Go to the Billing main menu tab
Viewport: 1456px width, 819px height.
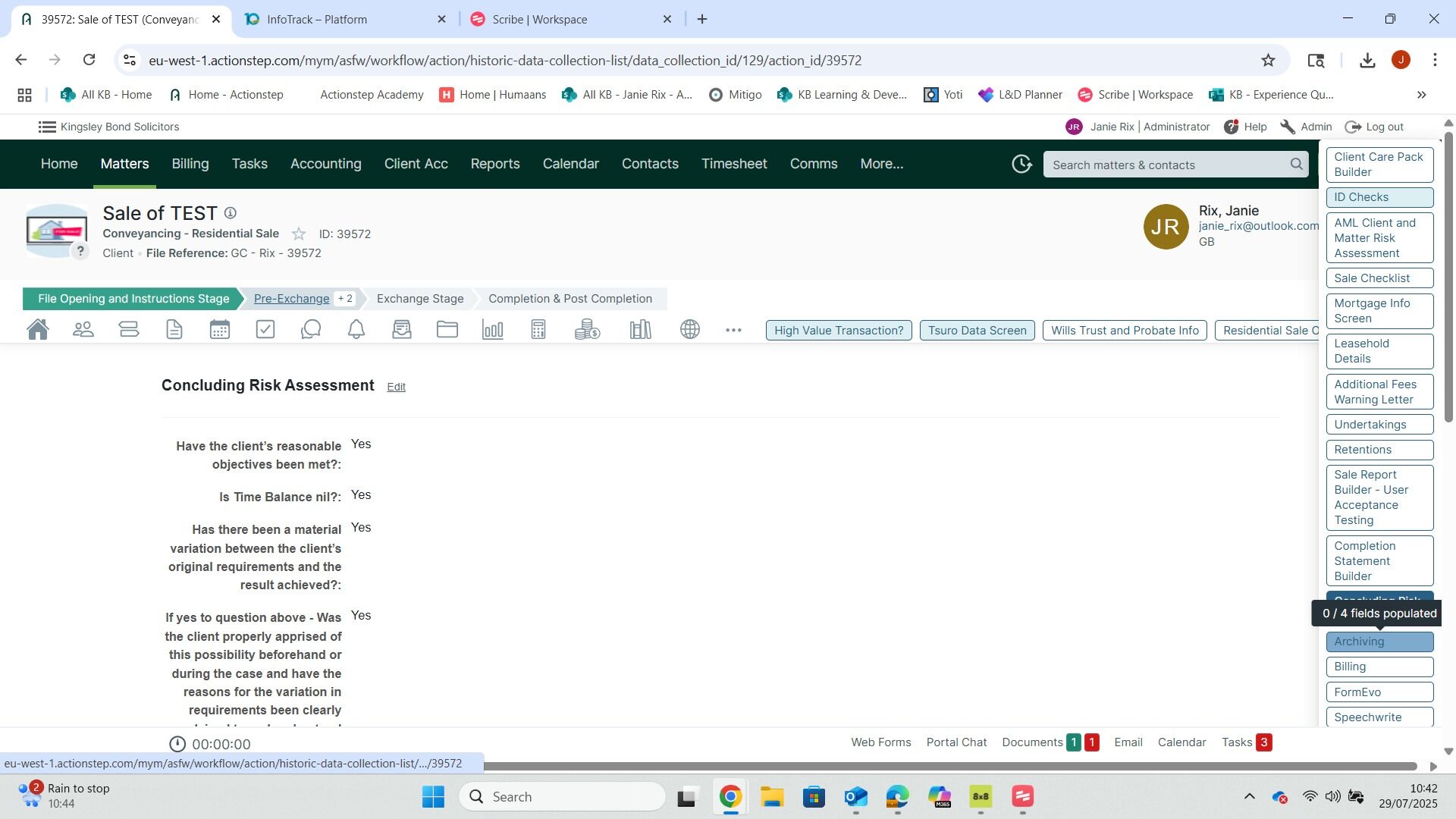pyautogui.click(x=190, y=164)
